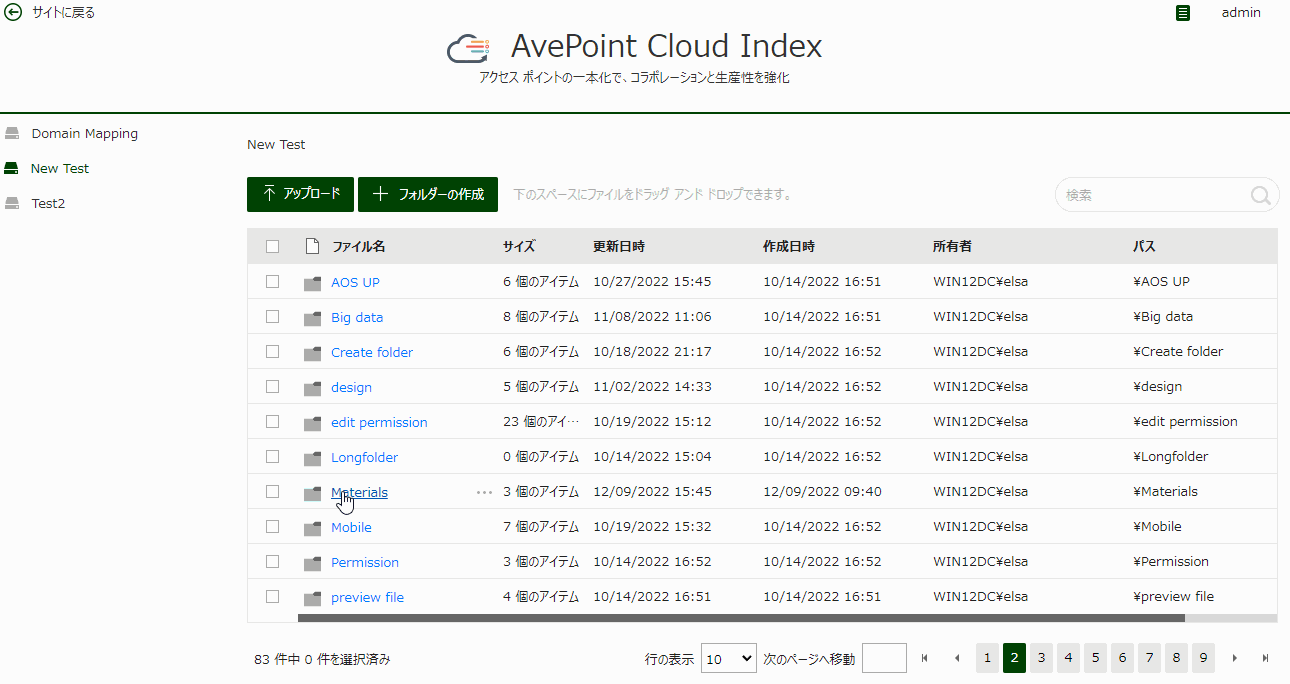This screenshot has width=1290, height=684.
Task: Click the 83 件中 0 件を選択済み status text
Action: pos(322,659)
